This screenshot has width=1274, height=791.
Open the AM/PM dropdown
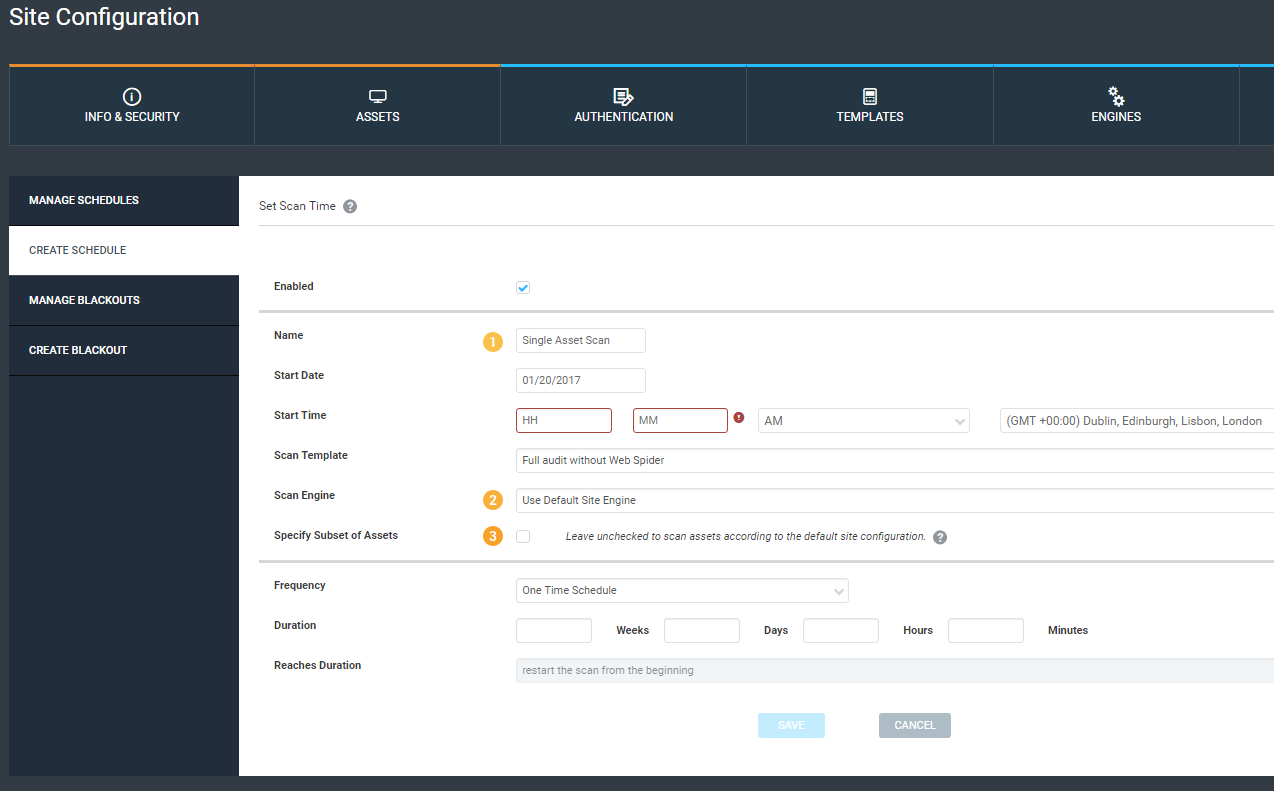tap(863, 421)
